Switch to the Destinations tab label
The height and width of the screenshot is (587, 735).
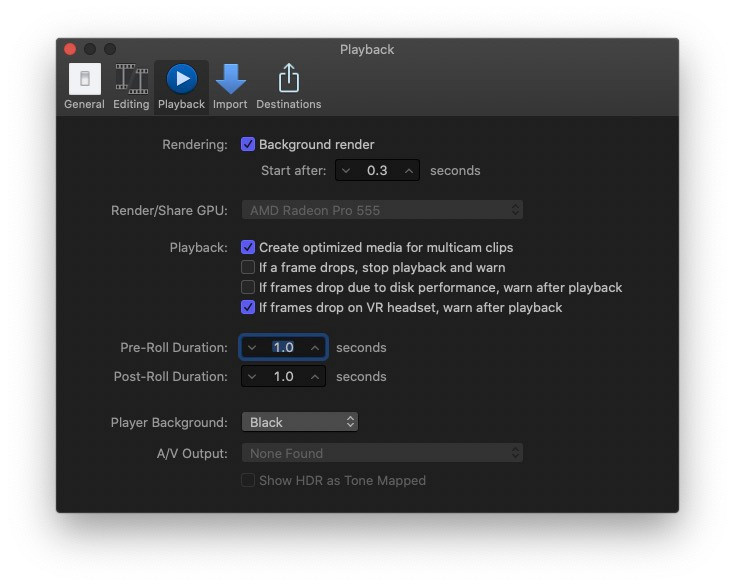pyautogui.click(x=289, y=104)
